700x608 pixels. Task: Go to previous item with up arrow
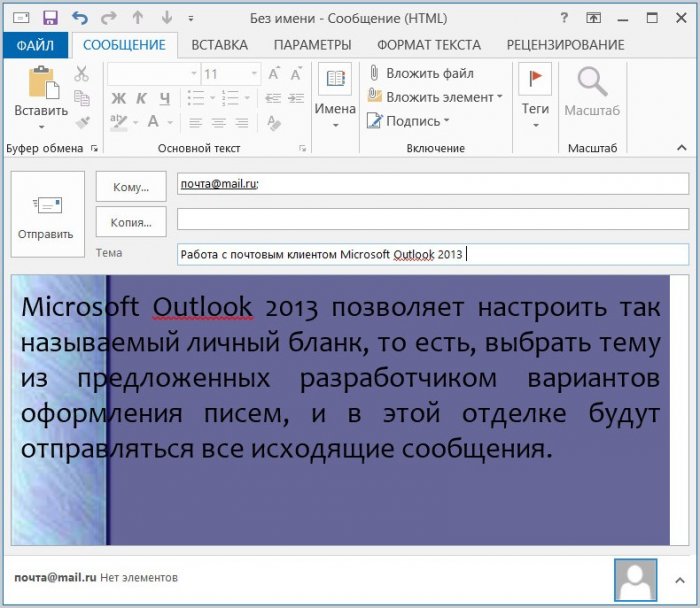tap(138, 18)
